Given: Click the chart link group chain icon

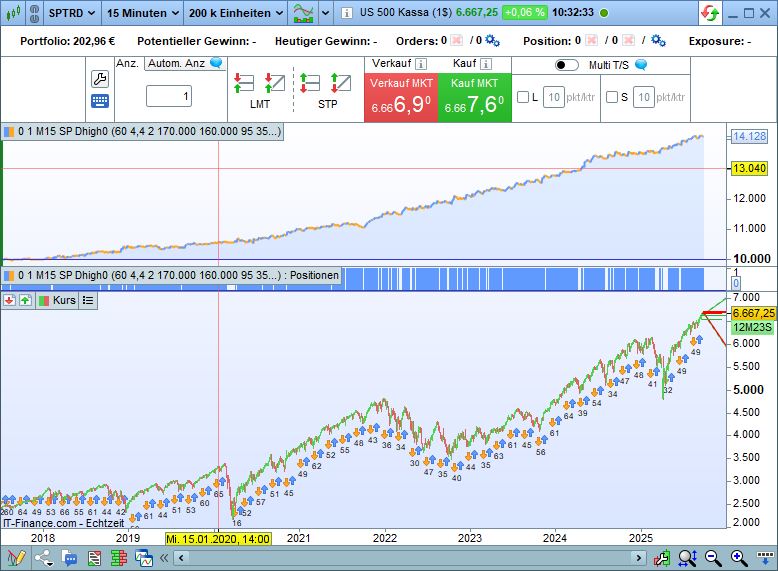Looking at the screenshot, I should (34, 13).
